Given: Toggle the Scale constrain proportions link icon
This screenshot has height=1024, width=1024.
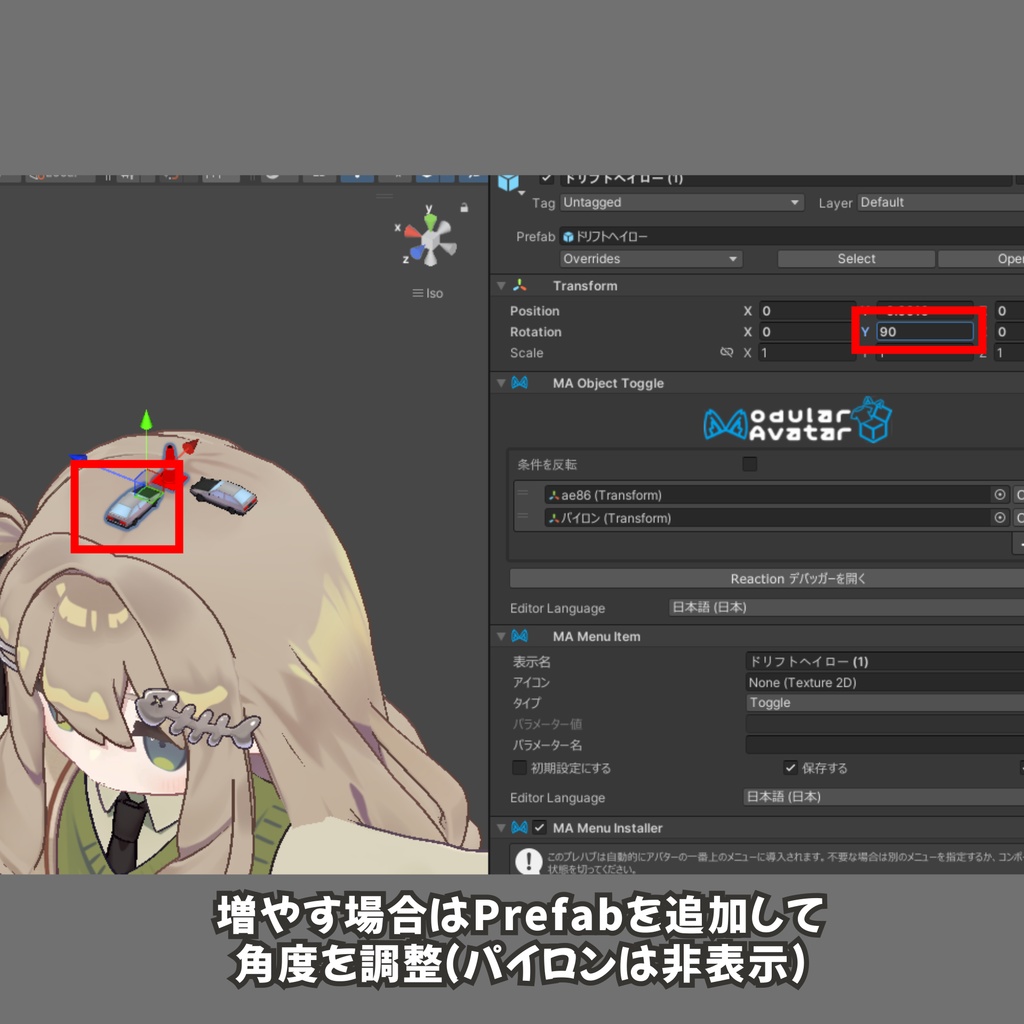Looking at the screenshot, I should (726, 353).
